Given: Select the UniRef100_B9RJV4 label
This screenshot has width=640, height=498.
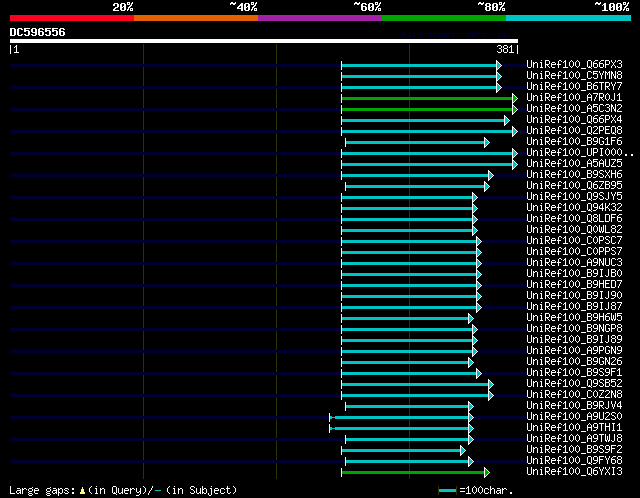Looking at the screenshot, I should pyautogui.click(x=574, y=406).
